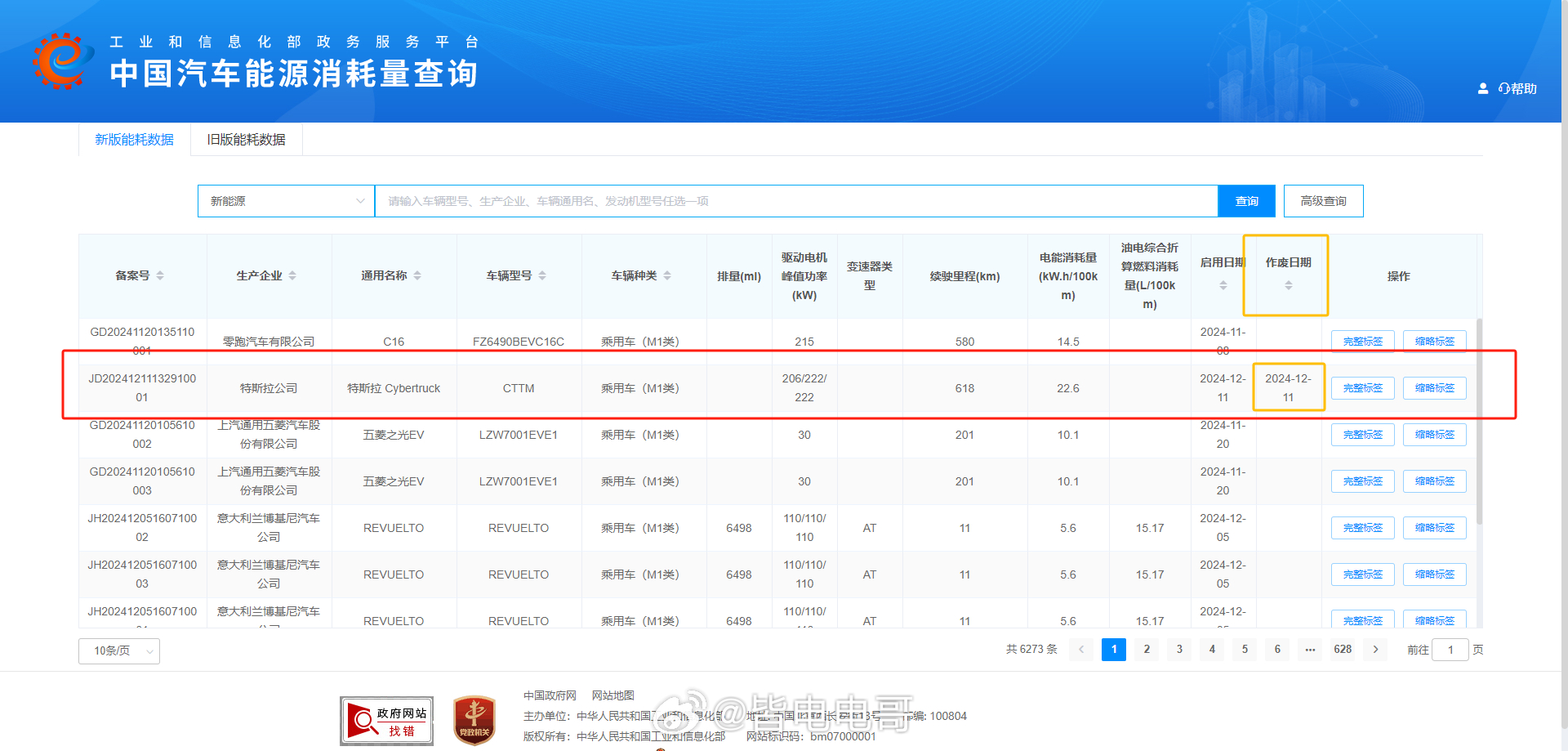This screenshot has width=1568, height=751.
Task: Select pagination page 6
Action: (x=1277, y=650)
